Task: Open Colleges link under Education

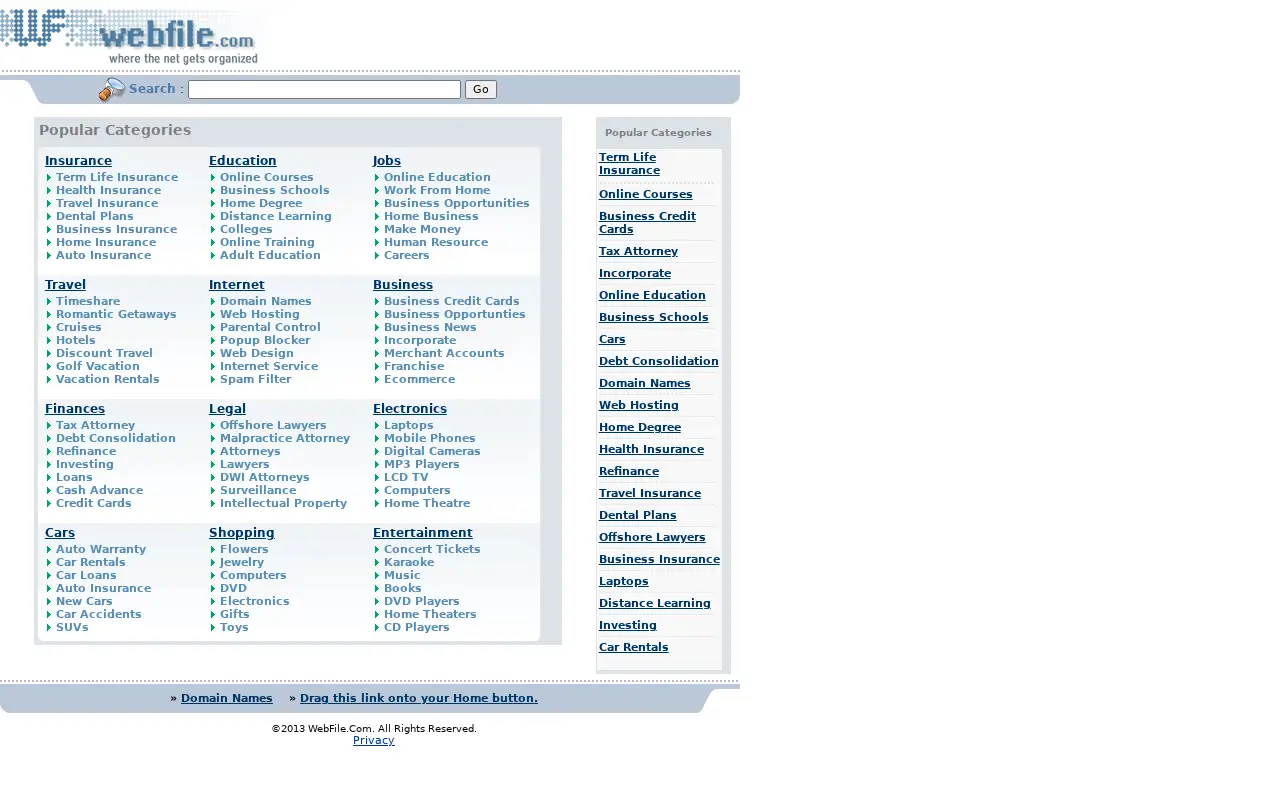Action: click(x=246, y=229)
